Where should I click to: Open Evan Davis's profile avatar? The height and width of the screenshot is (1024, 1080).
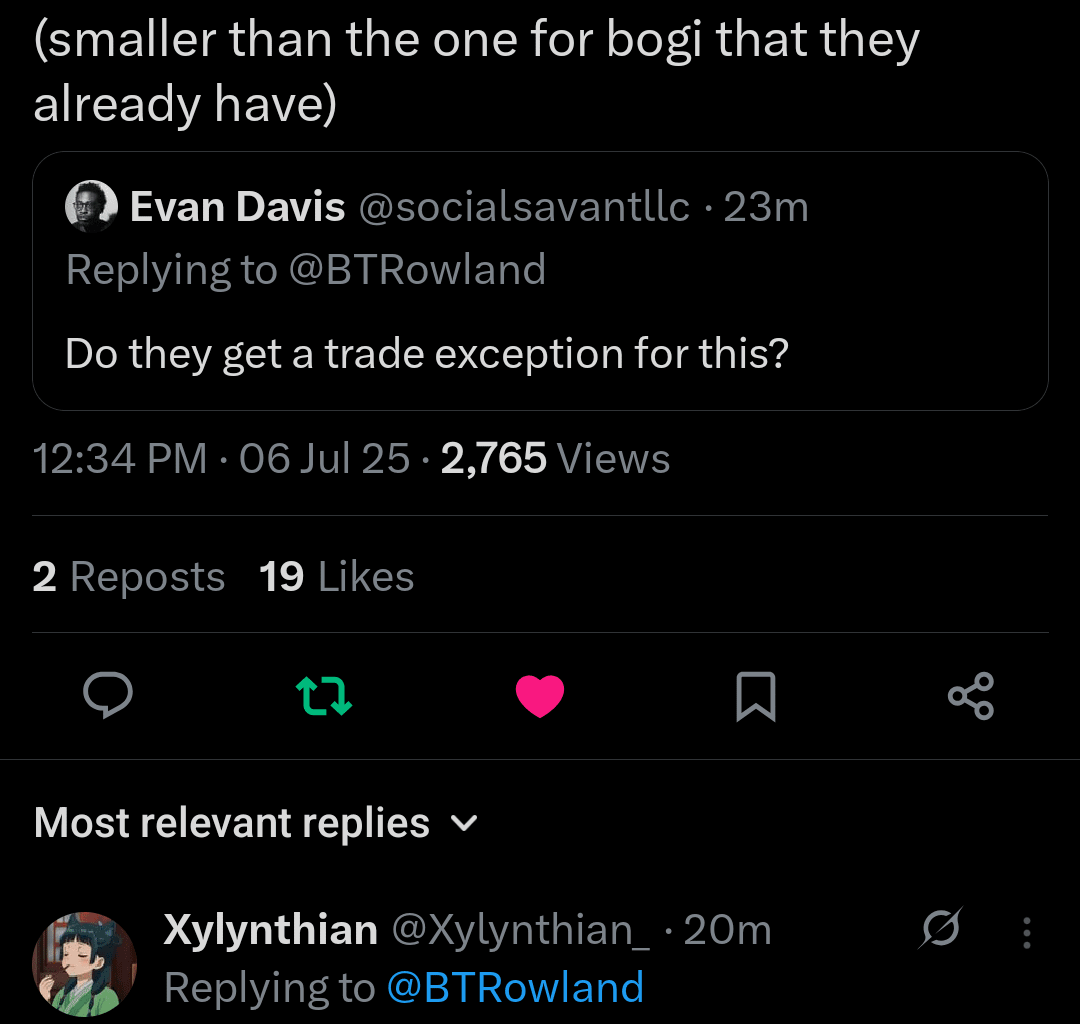point(92,207)
